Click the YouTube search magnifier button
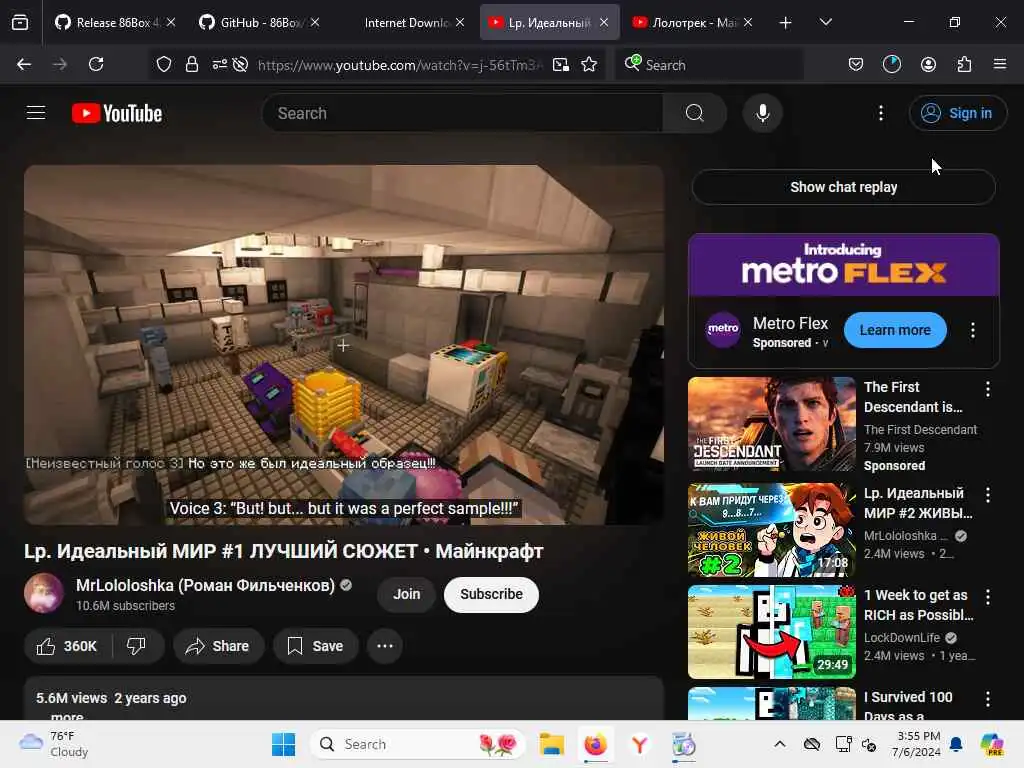The width and height of the screenshot is (1024, 768). pyautogui.click(x=694, y=113)
